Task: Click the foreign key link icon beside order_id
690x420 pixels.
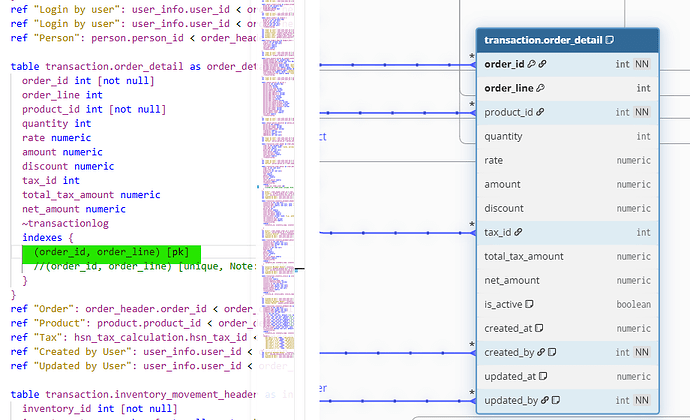Action: click(x=543, y=64)
